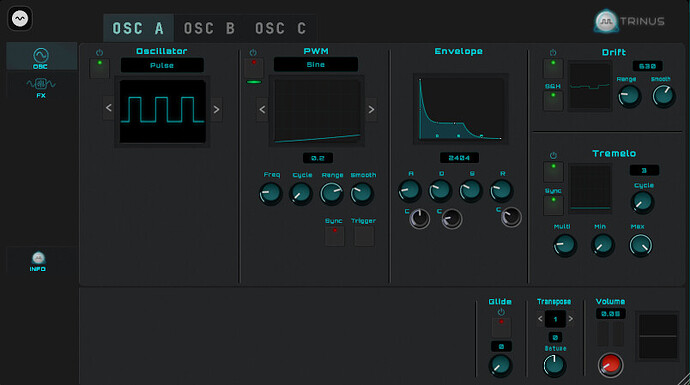
Task: Click the Tremelo Multi knob
Action: (x=565, y=245)
